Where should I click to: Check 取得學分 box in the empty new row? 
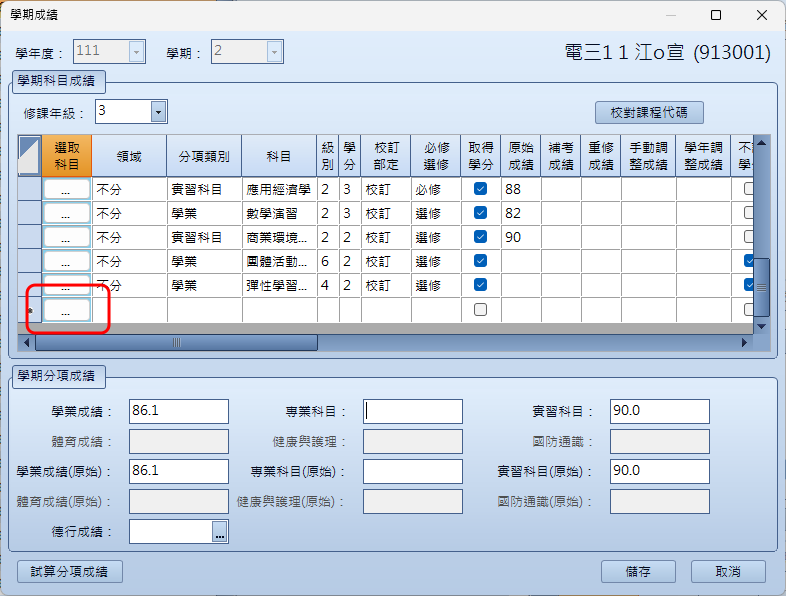(x=480, y=310)
